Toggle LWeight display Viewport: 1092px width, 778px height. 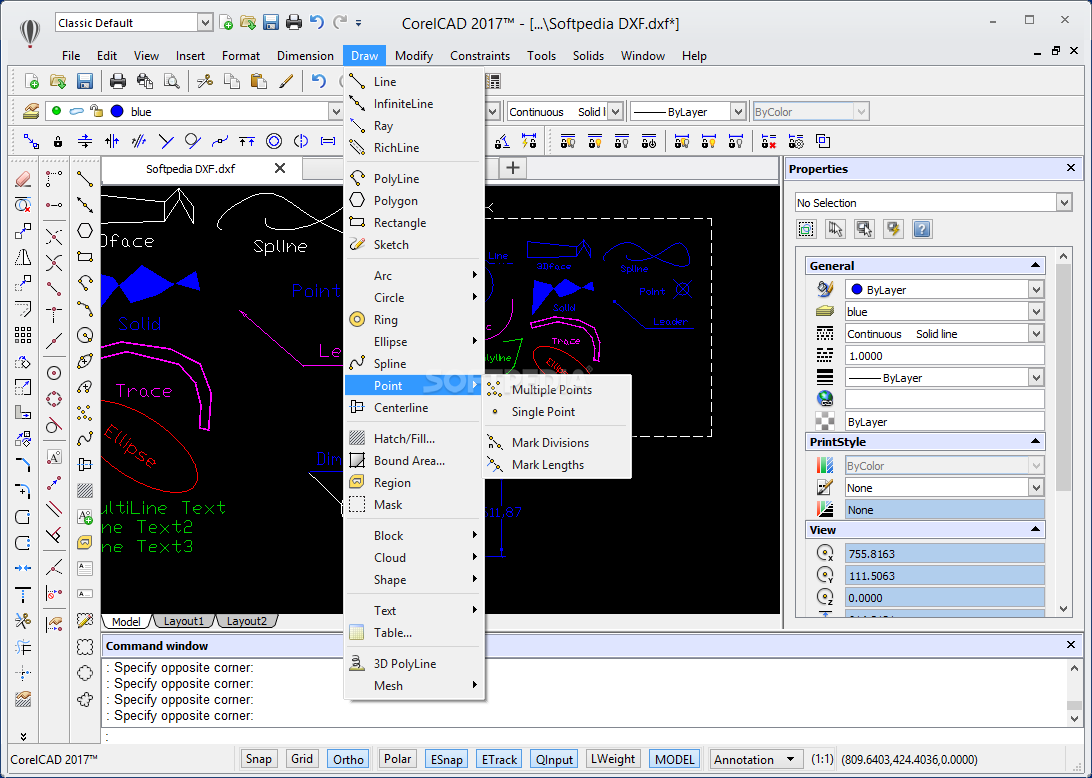tap(613, 759)
